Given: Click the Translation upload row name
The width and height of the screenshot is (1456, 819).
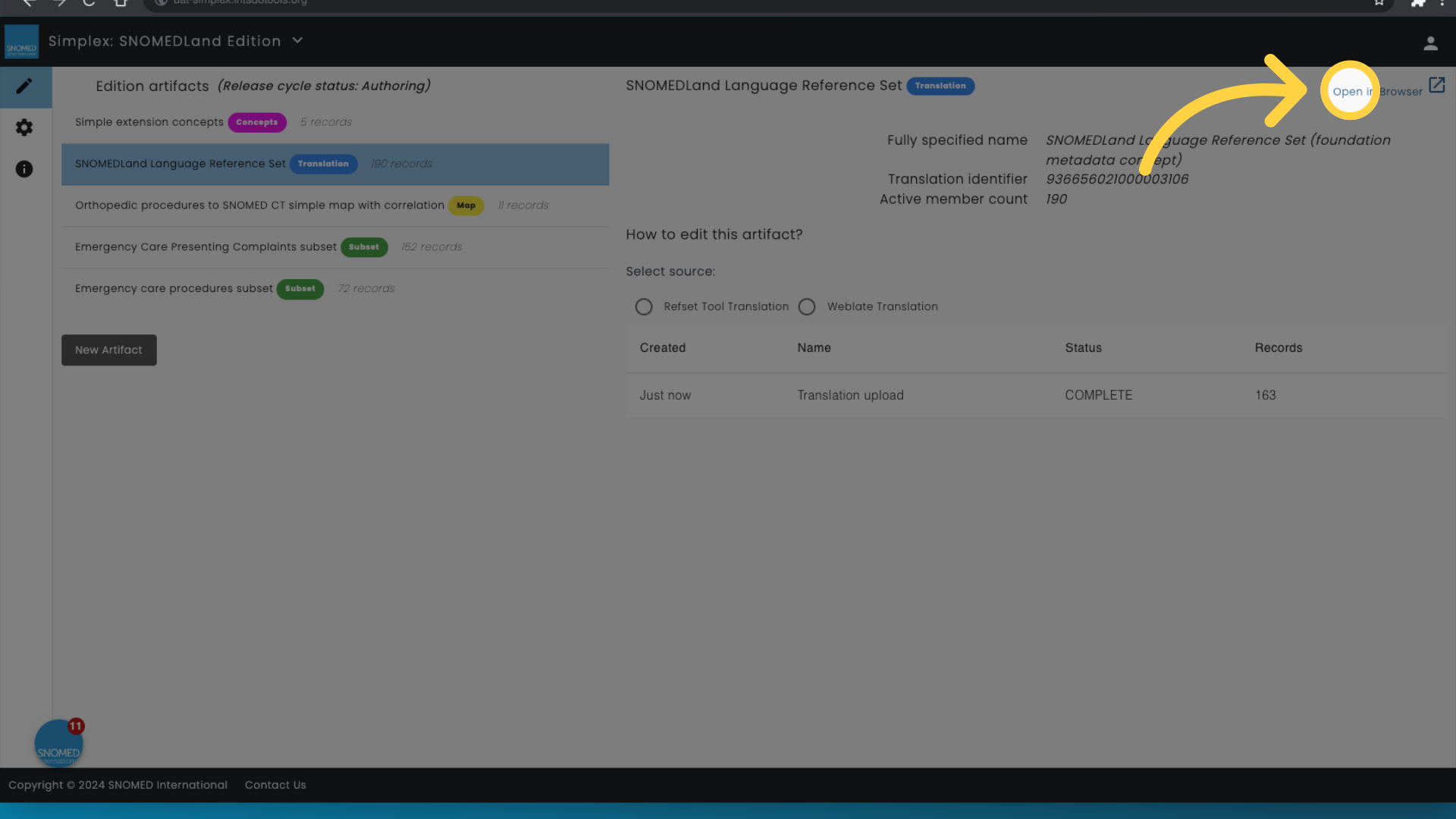Looking at the screenshot, I should 850,395.
